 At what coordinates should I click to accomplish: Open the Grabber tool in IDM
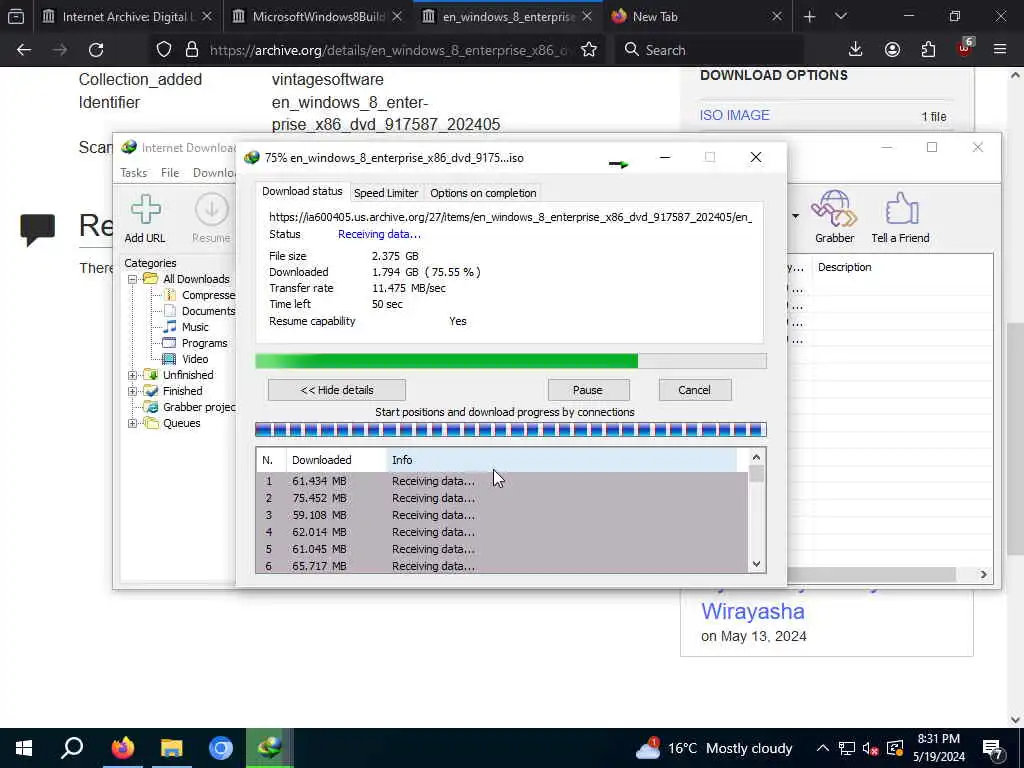tap(834, 217)
